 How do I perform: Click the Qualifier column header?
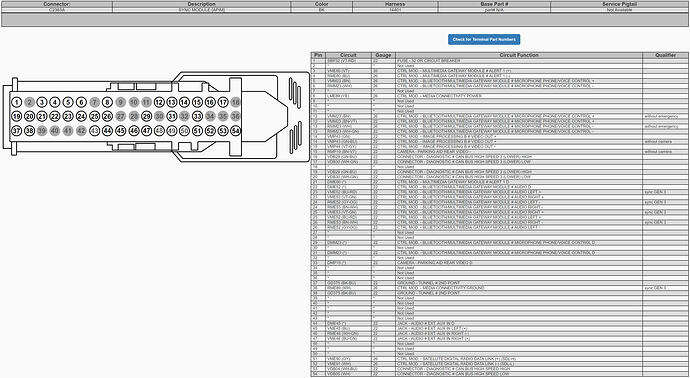pos(665,55)
